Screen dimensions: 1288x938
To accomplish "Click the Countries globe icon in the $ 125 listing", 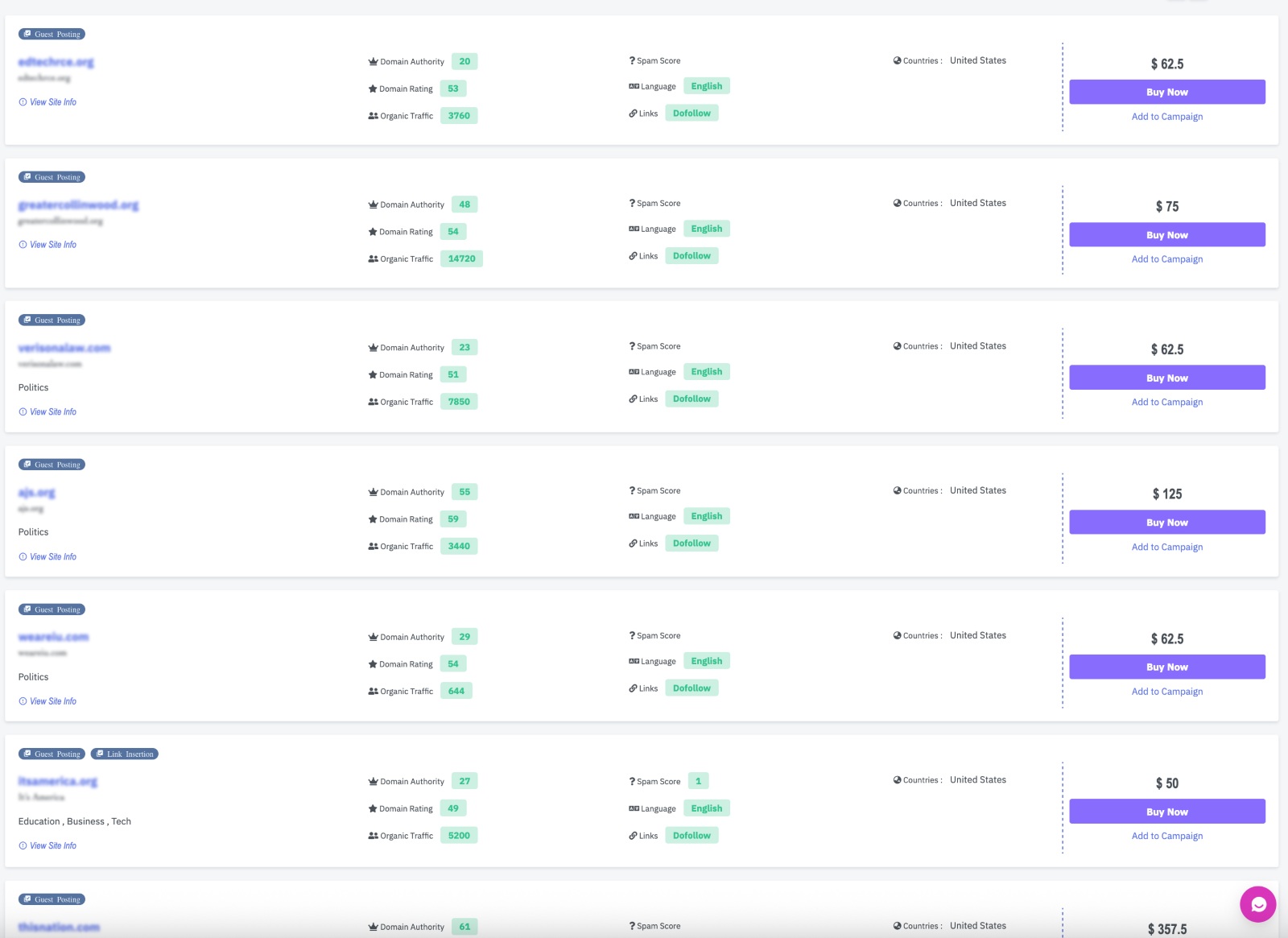I will [897, 490].
